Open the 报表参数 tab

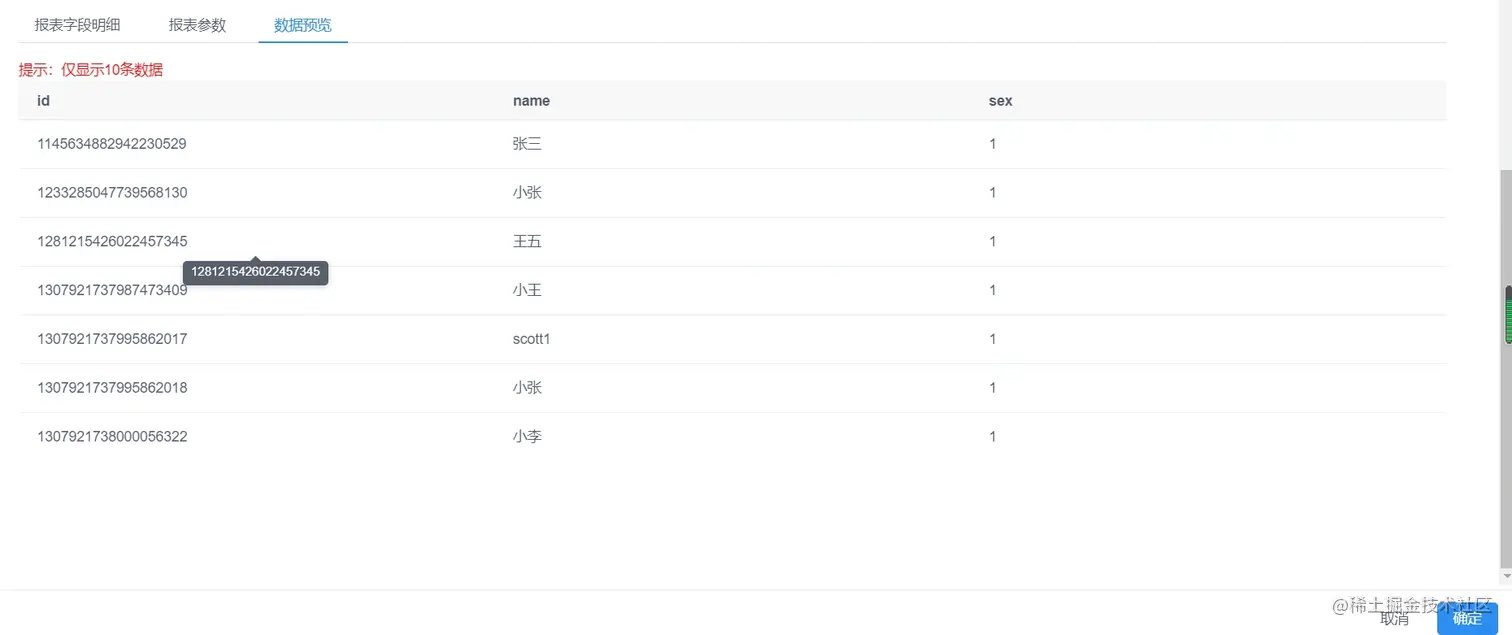tap(197, 25)
